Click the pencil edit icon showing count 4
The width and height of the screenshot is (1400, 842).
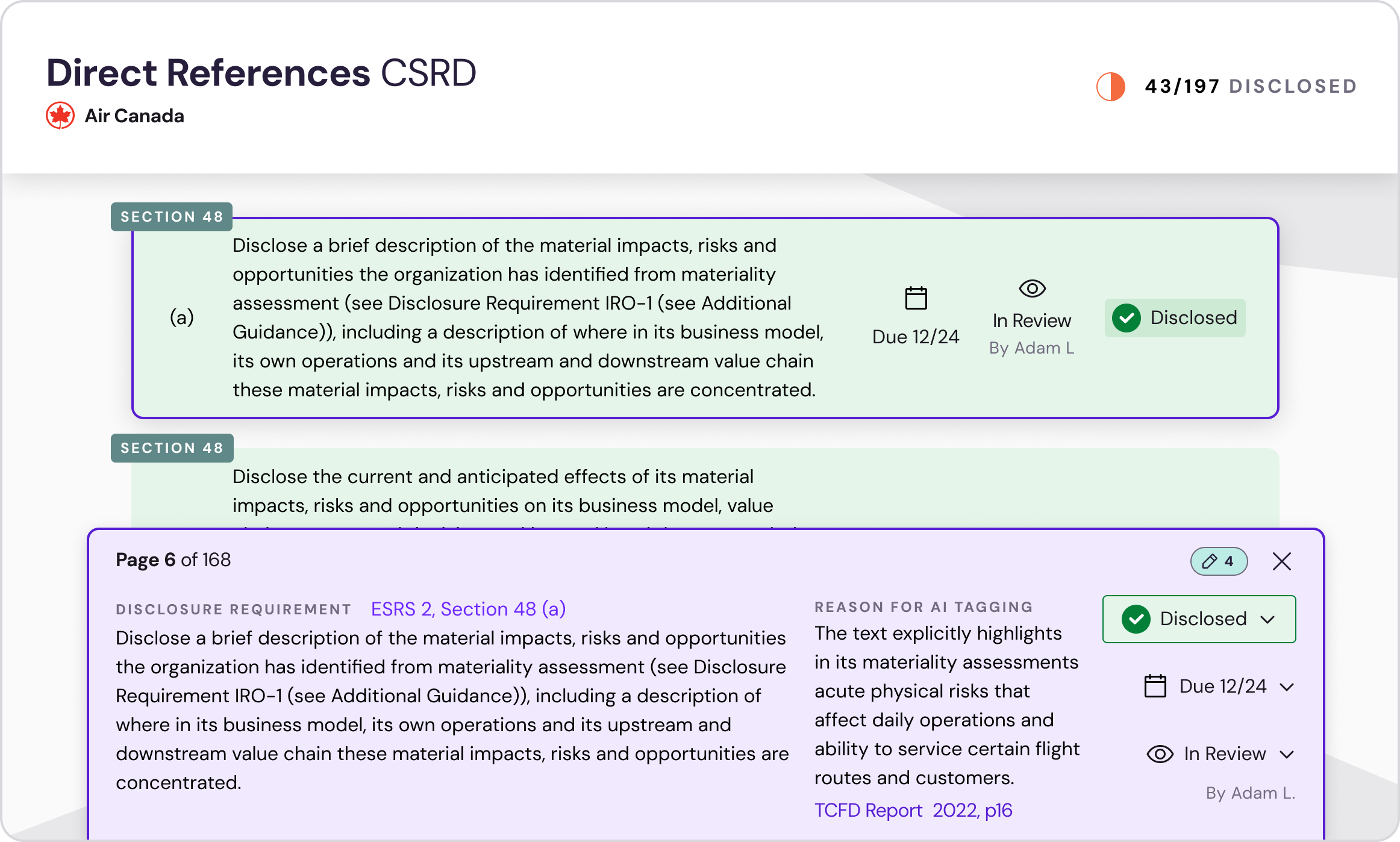click(1219, 562)
